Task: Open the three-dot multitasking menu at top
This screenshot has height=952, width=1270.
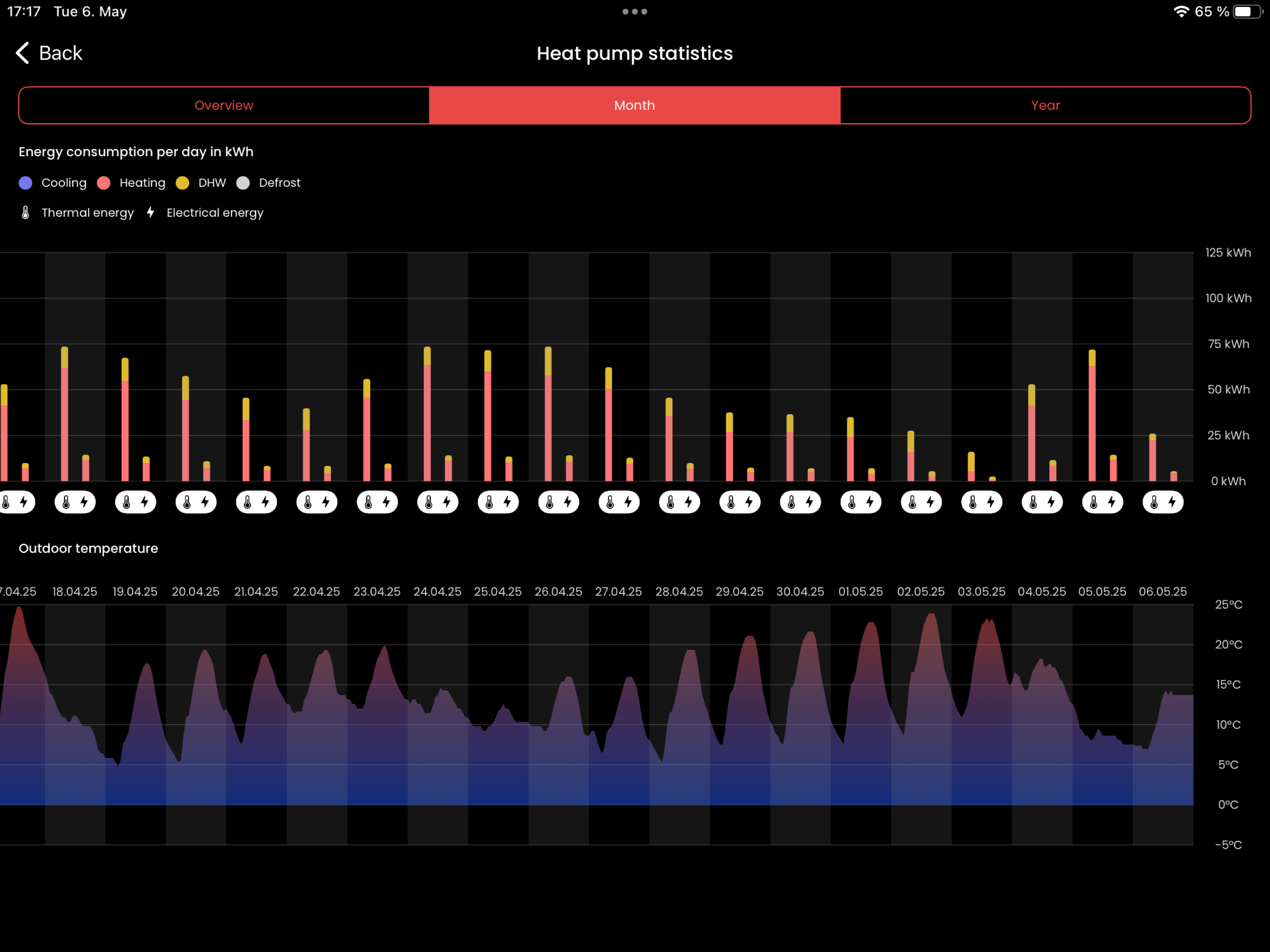Action: (x=635, y=12)
